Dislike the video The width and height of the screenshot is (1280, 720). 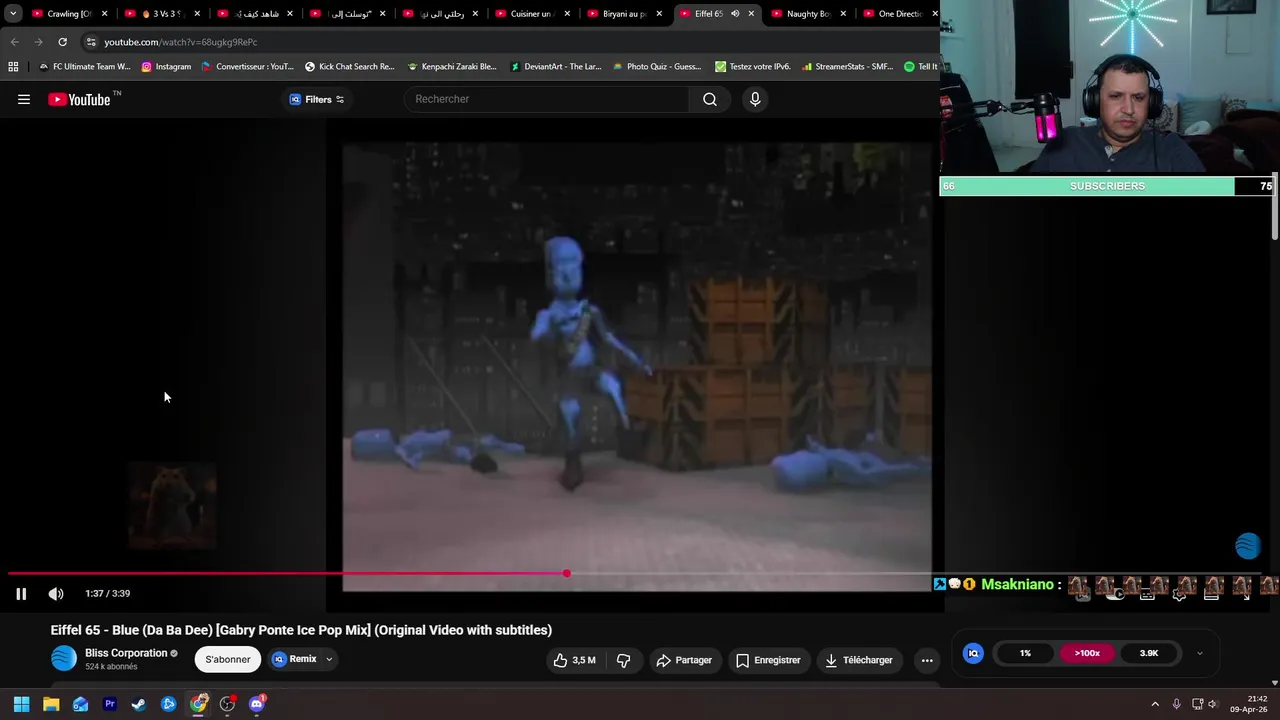623,660
